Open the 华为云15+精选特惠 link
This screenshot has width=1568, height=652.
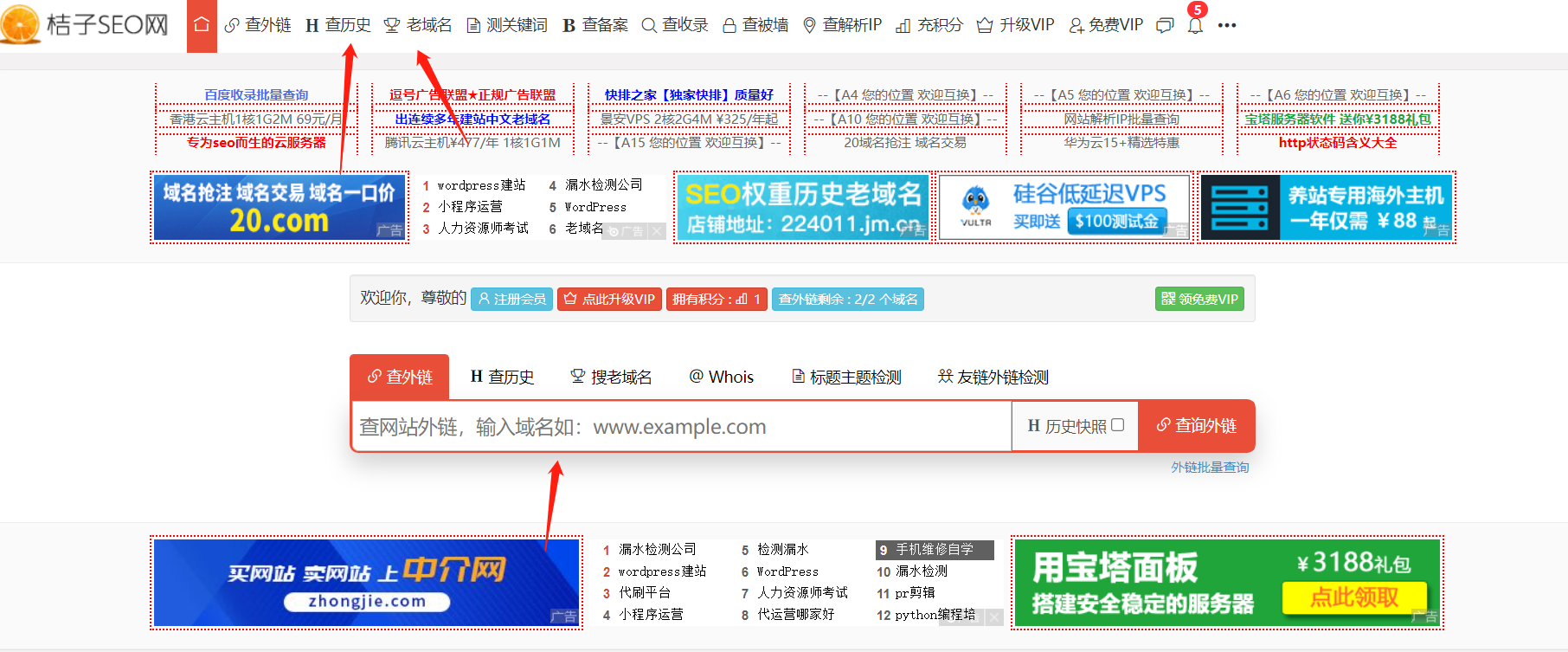coord(1121,142)
